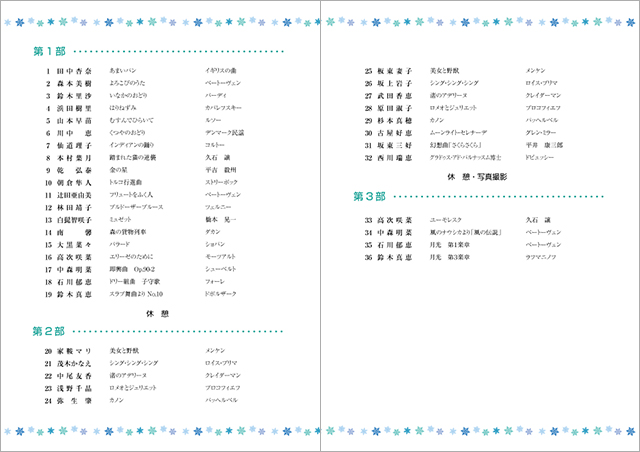The width and height of the screenshot is (640, 452).
Task: Click the piece '森の貨物列車'
Action: coord(128,232)
